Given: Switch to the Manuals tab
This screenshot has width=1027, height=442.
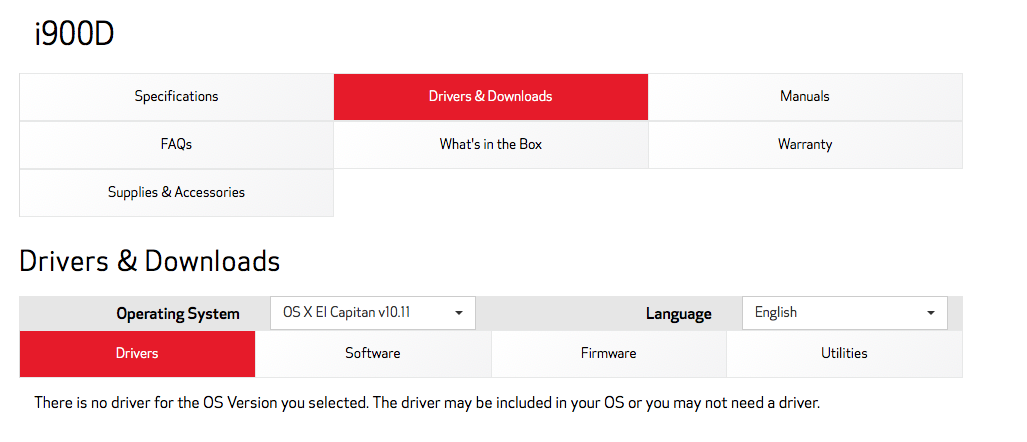Looking at the screenshot, I should (x=805, y=97).
